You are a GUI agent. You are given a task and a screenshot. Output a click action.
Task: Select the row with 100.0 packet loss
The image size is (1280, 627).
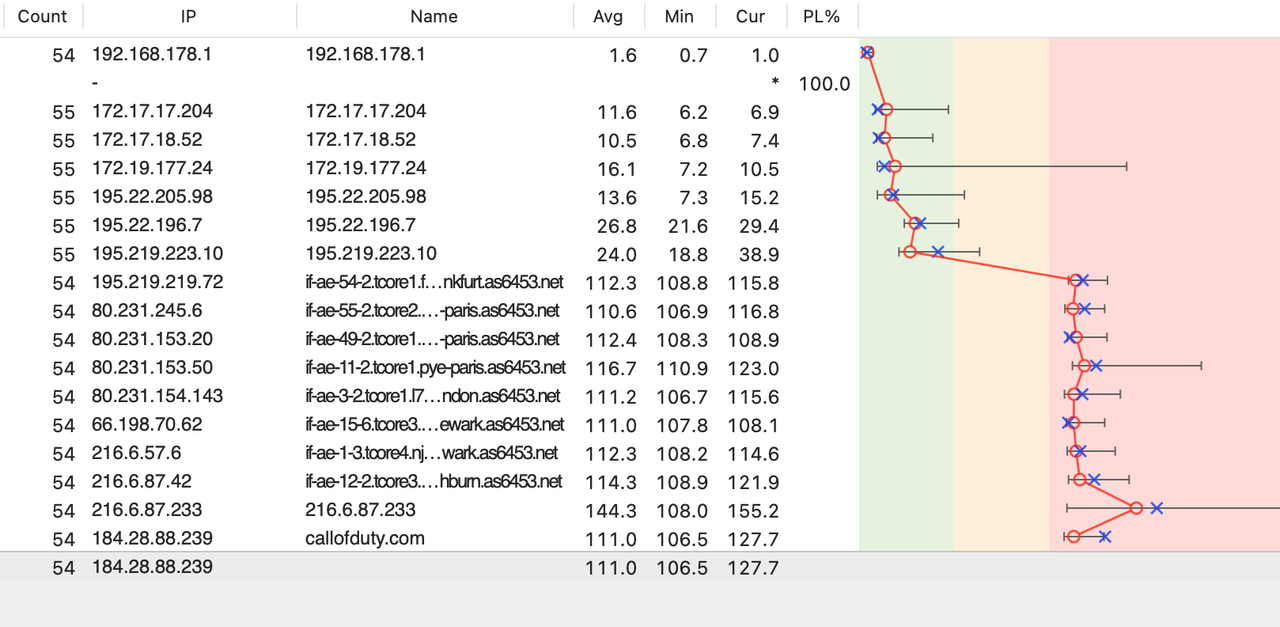pyautogui.click(x=640, y=83)
